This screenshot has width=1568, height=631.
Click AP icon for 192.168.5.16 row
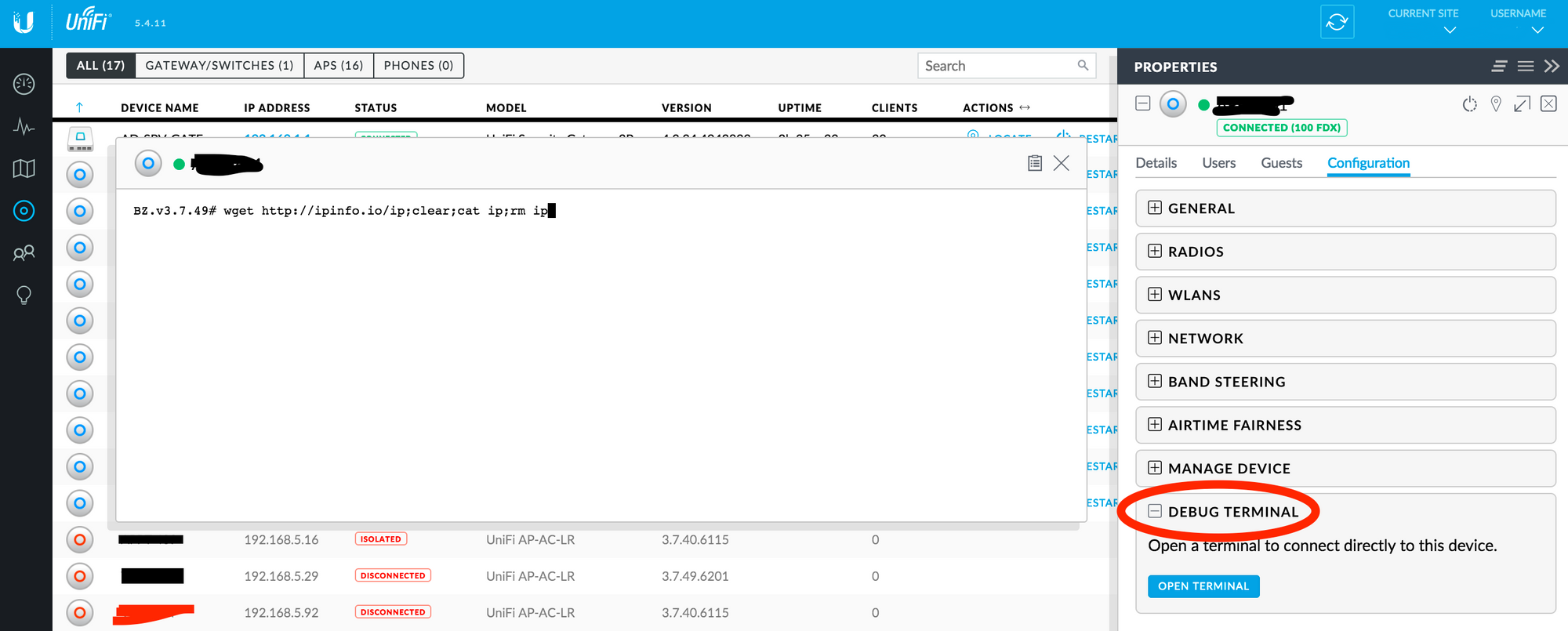79,539
